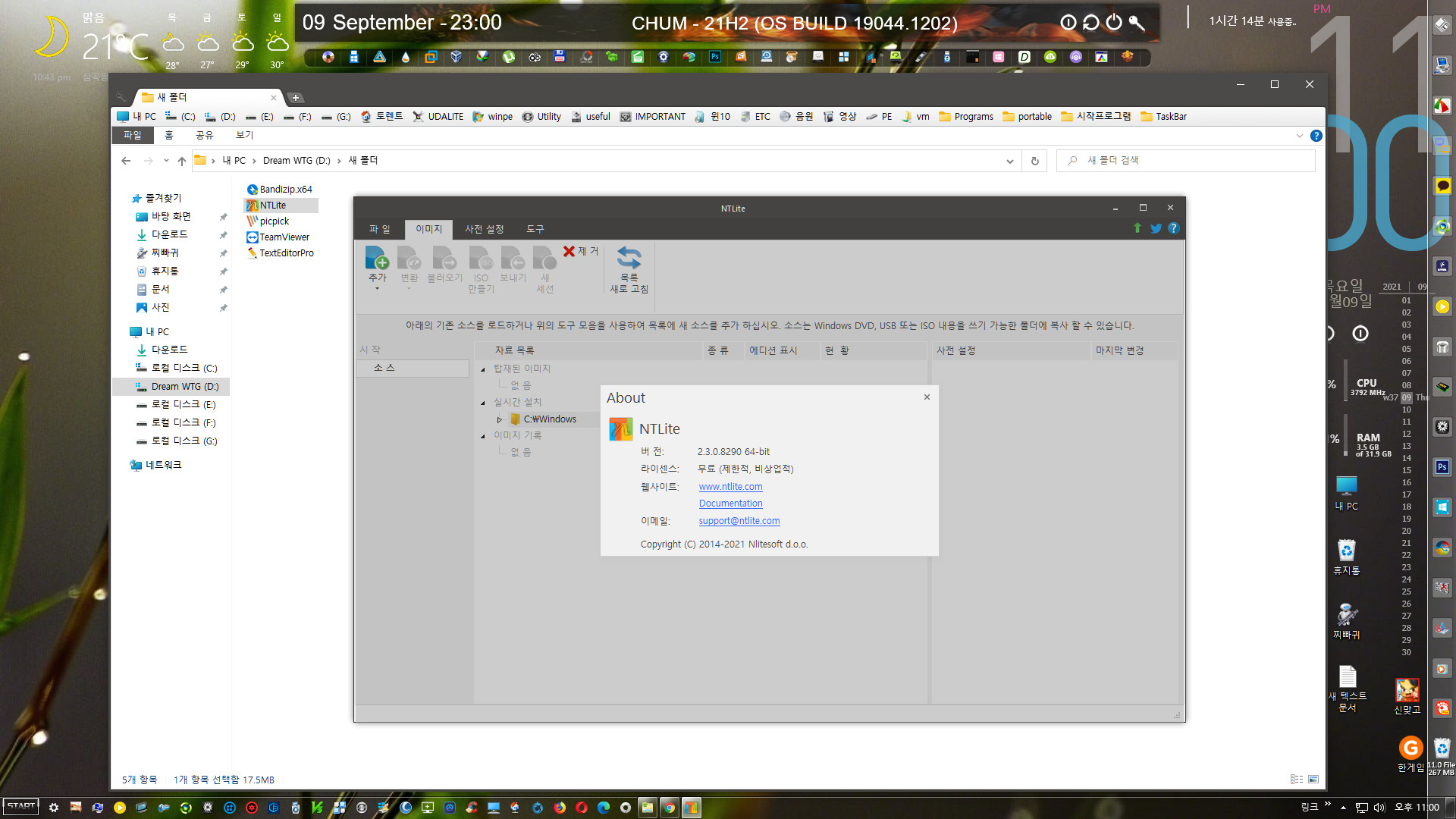Go back in Explorer navigation
The height and width of the screenshot is (819, 1456).
(x=126, y=161)
